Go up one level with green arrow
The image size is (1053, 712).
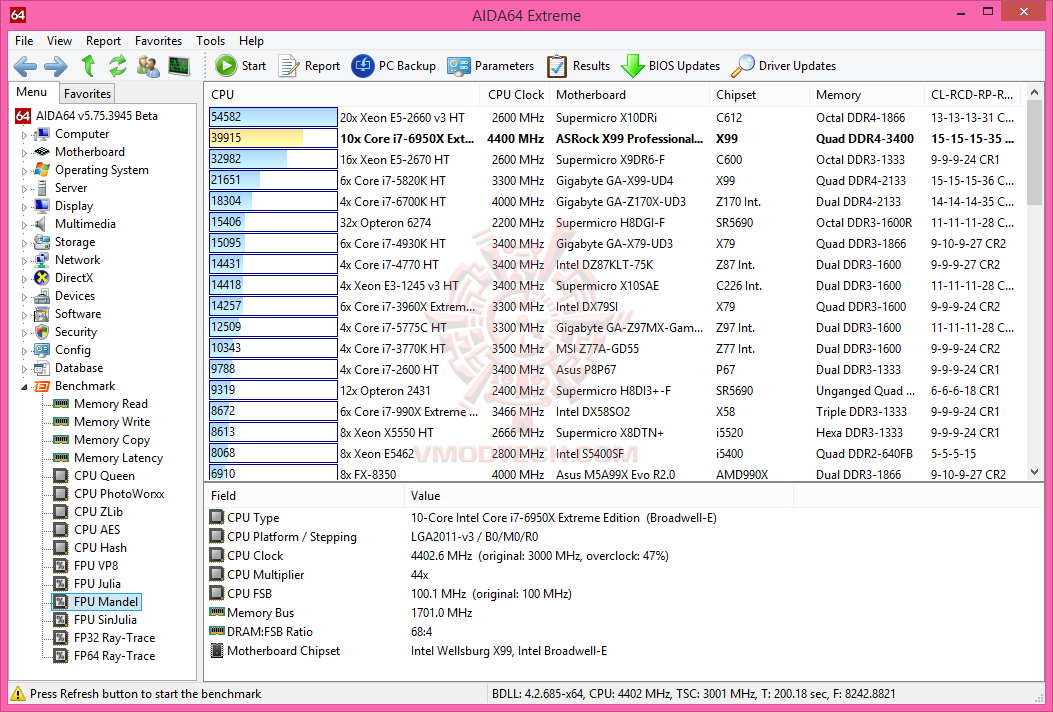pyautogui.click(x=88, y=66)
